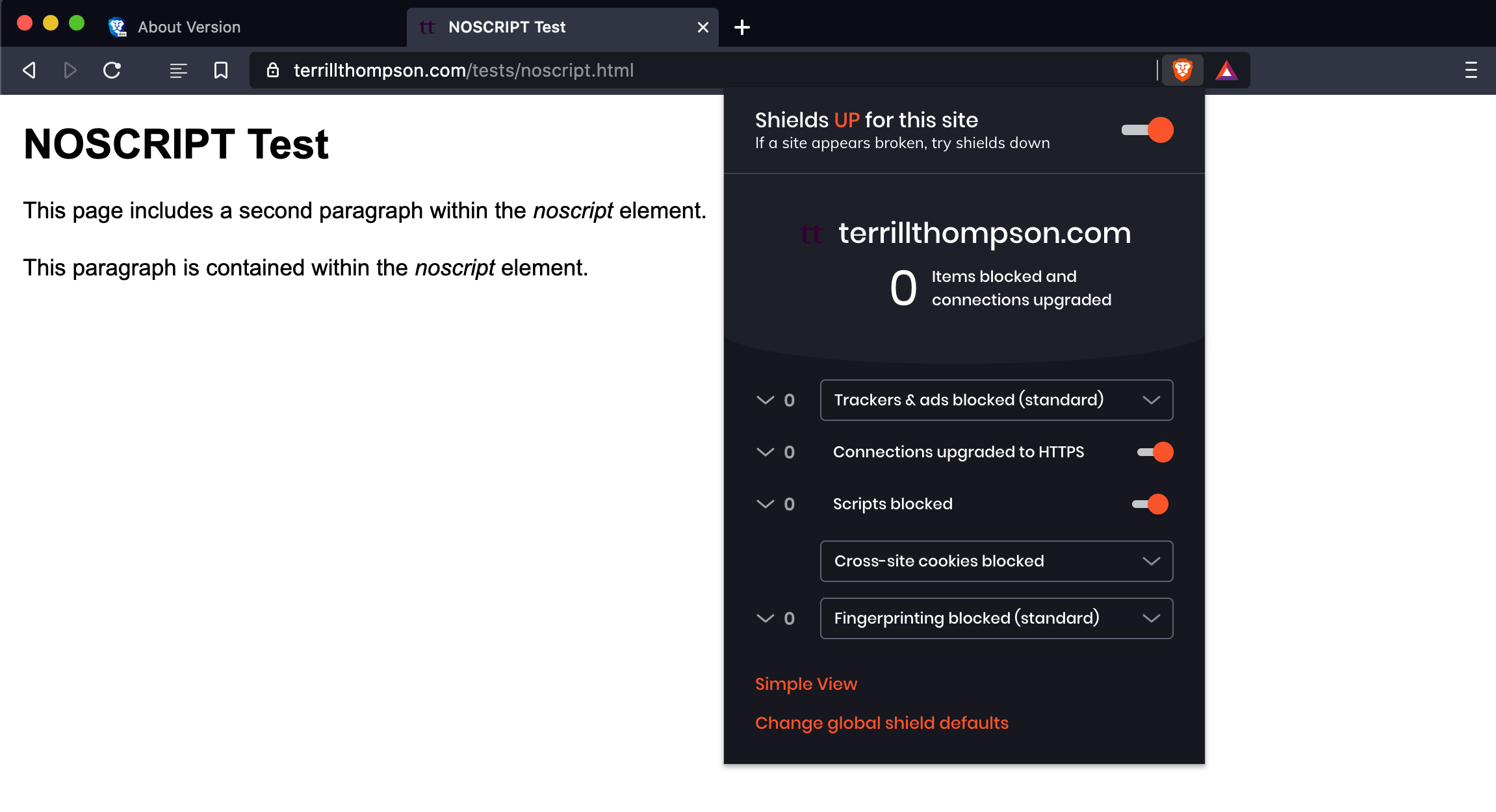The height and width of the screenshot is (812, 1496).
Task: Click the Simple View link
Action: (x=806, y=683)
